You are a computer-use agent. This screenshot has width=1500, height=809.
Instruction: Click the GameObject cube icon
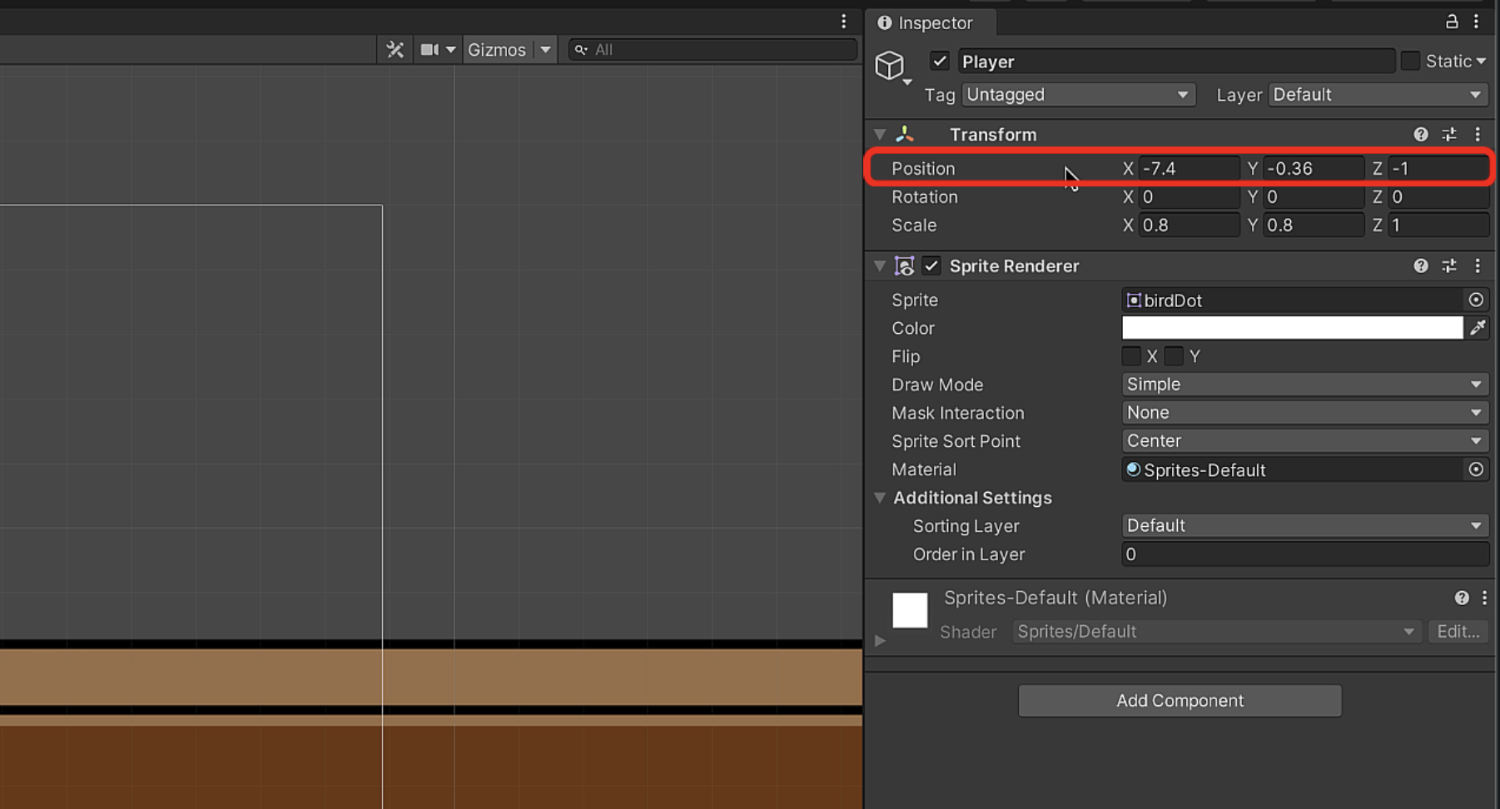click(x=889, y=65)
